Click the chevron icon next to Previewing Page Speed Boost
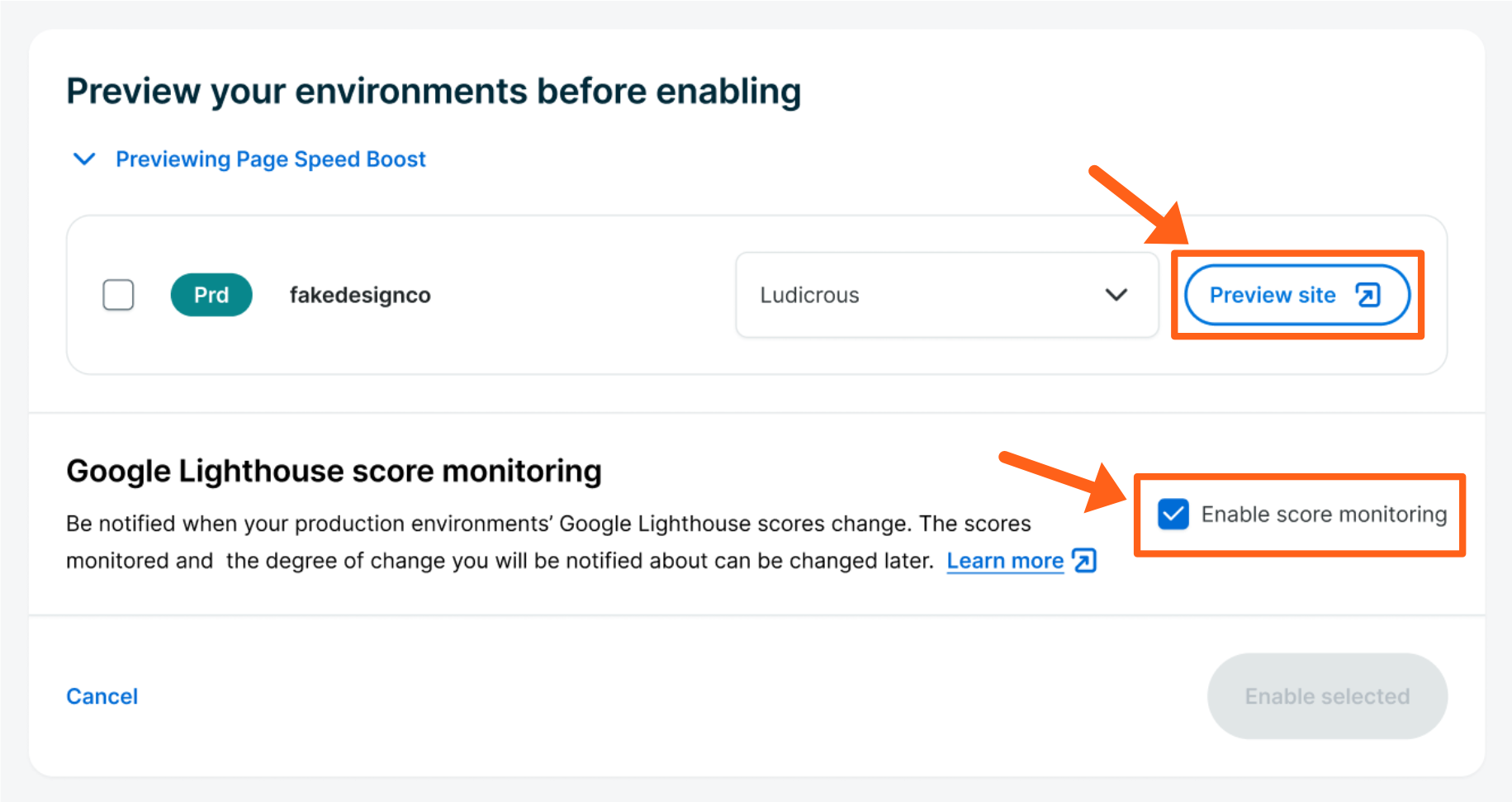 (83, 159)
